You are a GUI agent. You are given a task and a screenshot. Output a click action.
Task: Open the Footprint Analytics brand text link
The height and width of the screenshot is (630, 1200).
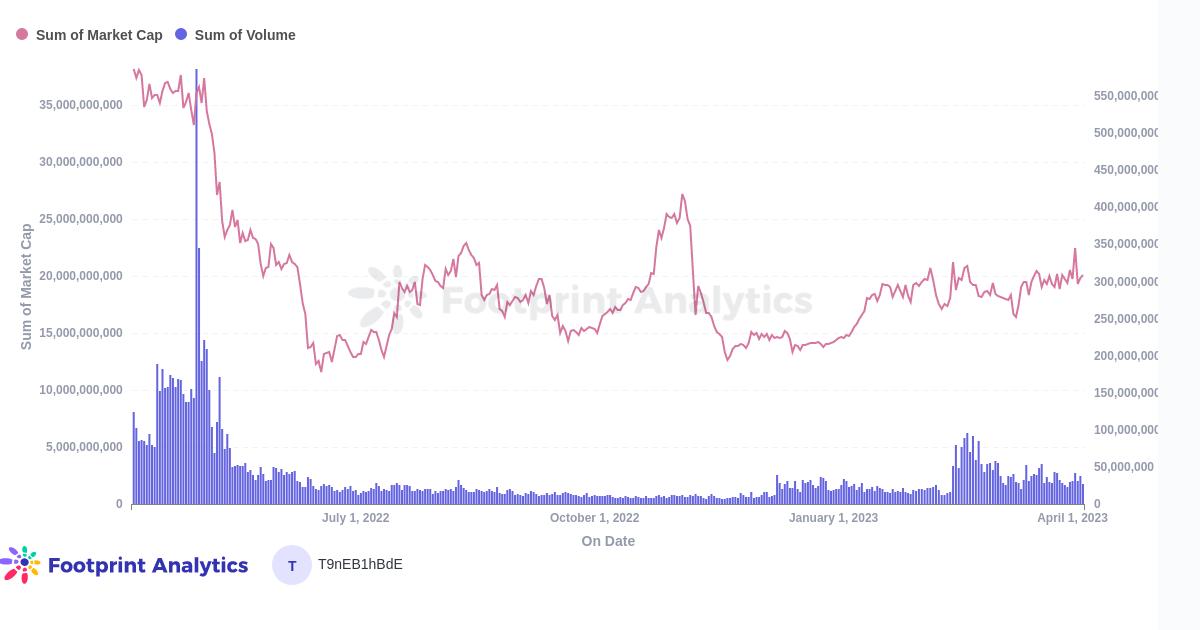[148, 565]
